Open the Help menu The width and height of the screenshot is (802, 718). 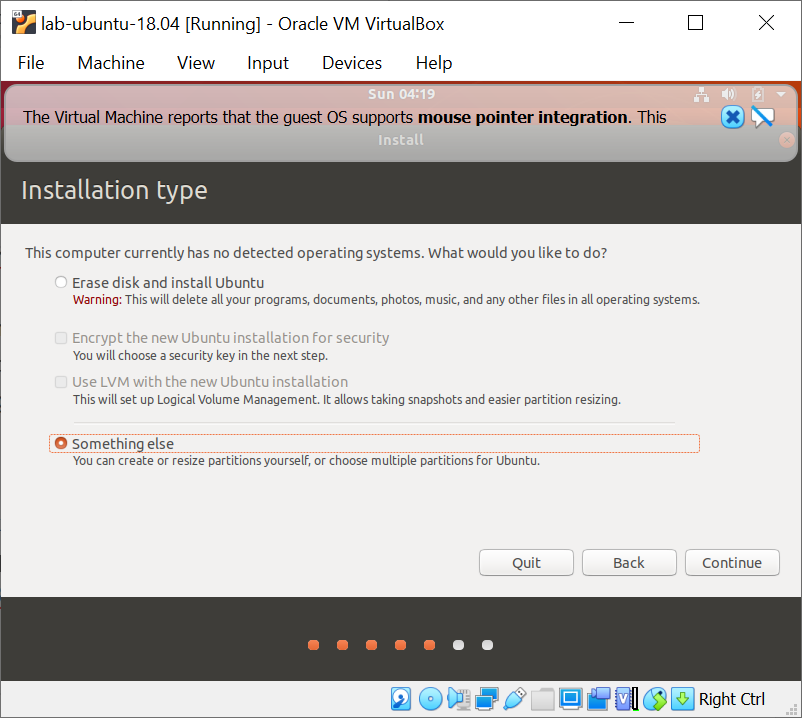click(x=434, y=63)
